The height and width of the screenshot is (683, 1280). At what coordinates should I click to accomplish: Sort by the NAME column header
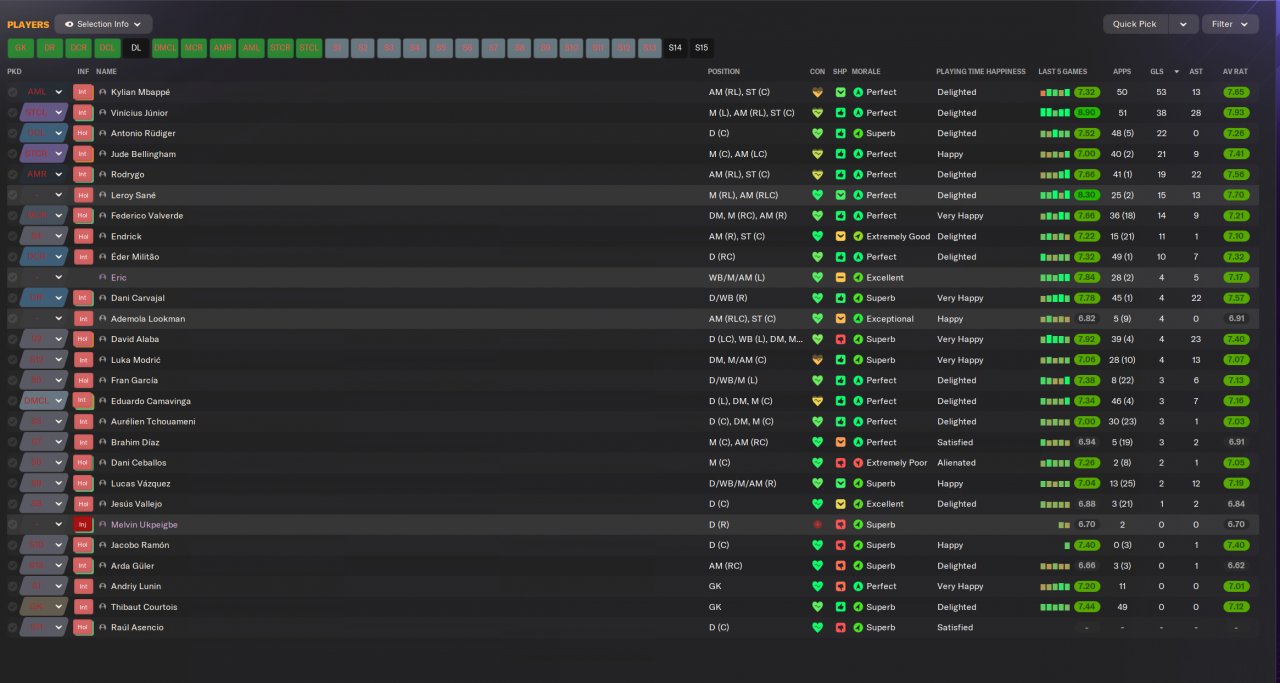(x=106, y=72)
